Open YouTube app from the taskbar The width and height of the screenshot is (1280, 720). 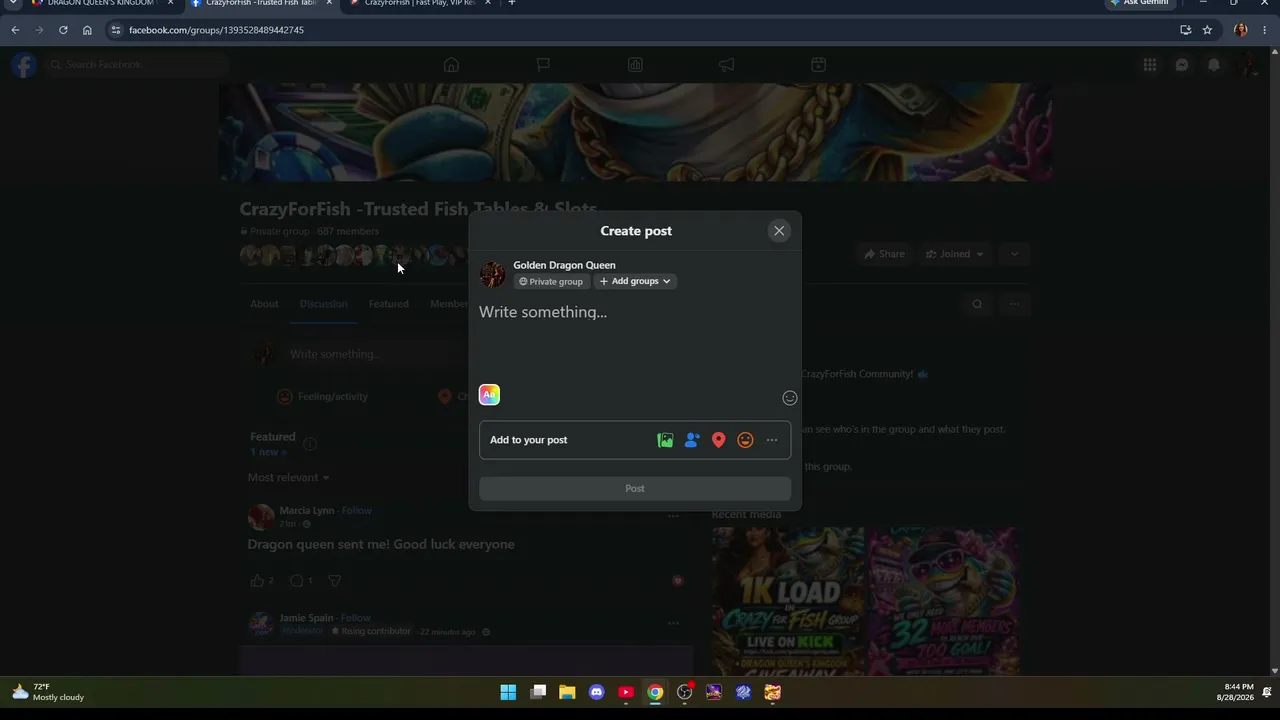click(x=626, y=692)
